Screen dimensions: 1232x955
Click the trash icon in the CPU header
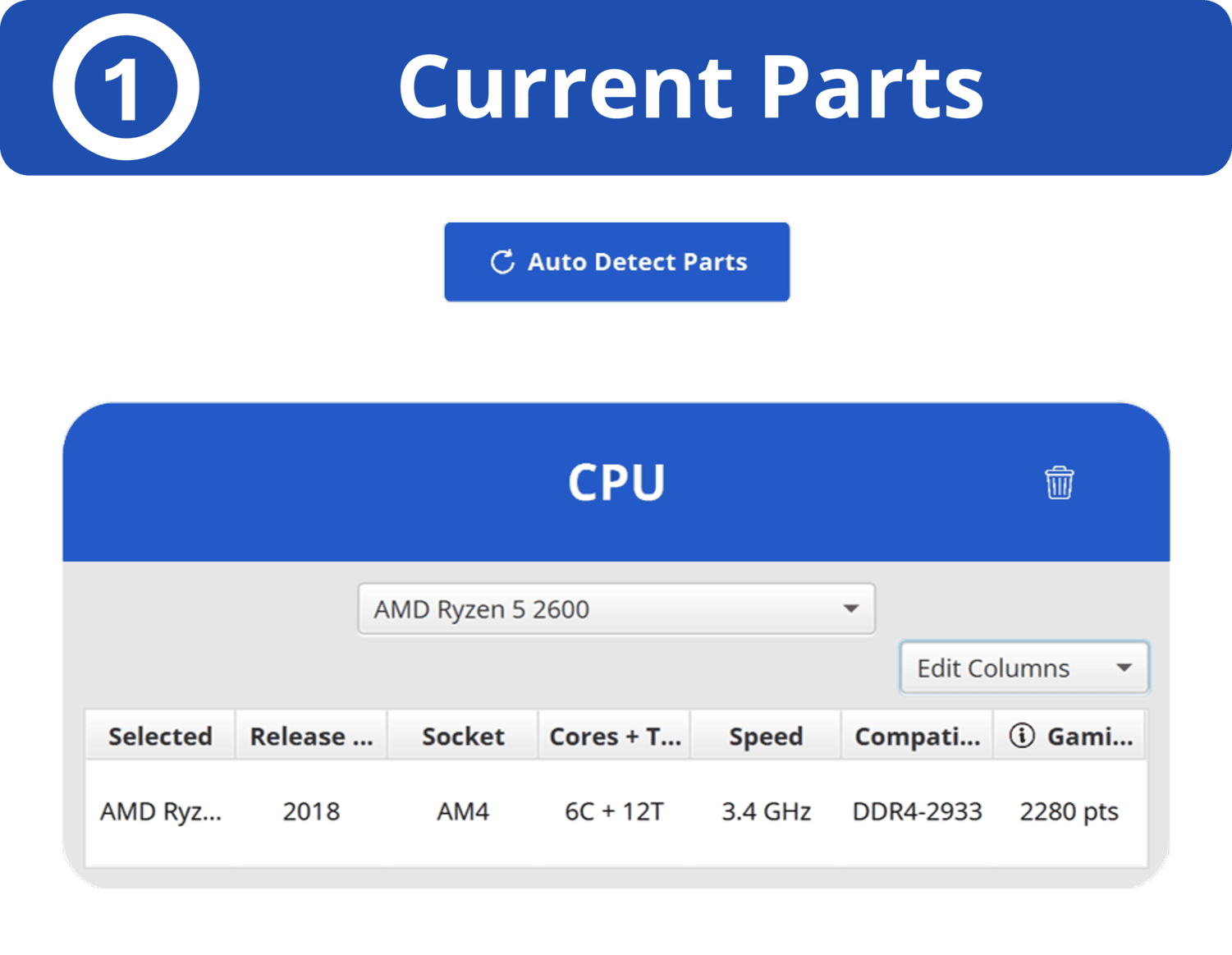coord(1059,482)
